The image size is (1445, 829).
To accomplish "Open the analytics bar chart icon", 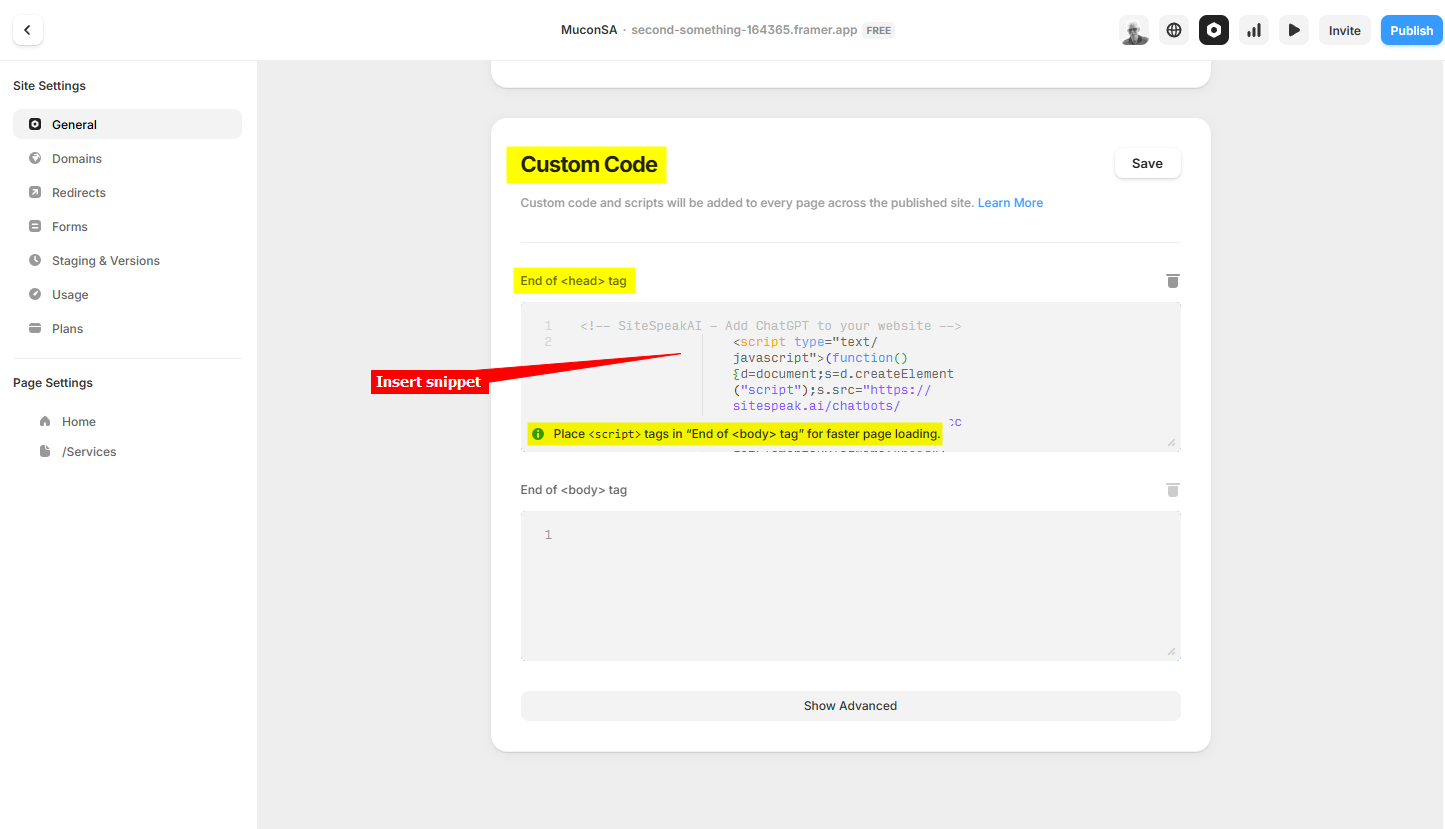I will 1254,31.
